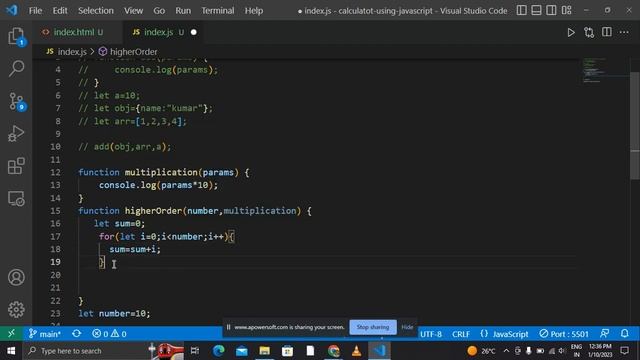This screenshot has width=640, height=360.
Task: Open feedback icon in status bar
Action: [605, 334]
